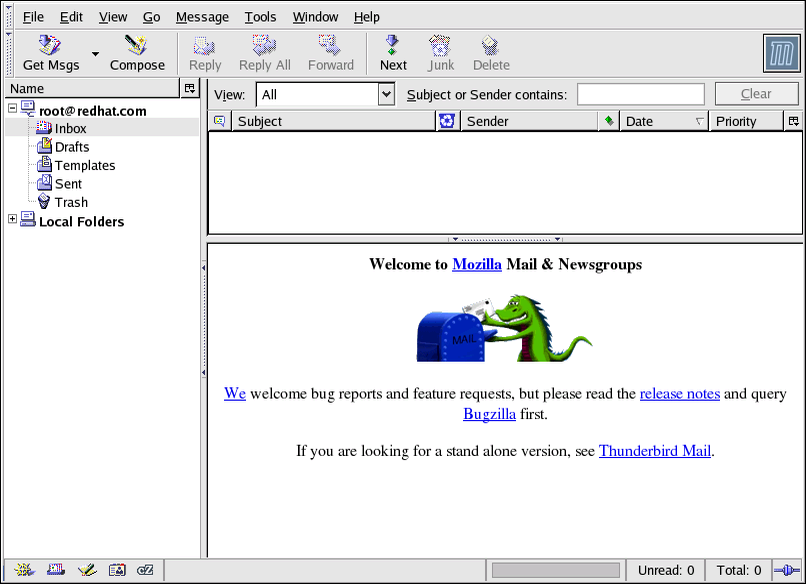Click the Mozilla throbber logo
806x584 pixels.
[780, 53]
